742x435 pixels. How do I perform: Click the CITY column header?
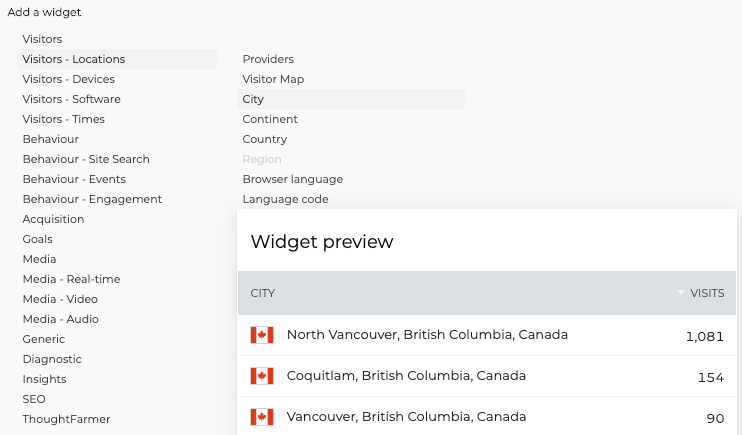263,293
